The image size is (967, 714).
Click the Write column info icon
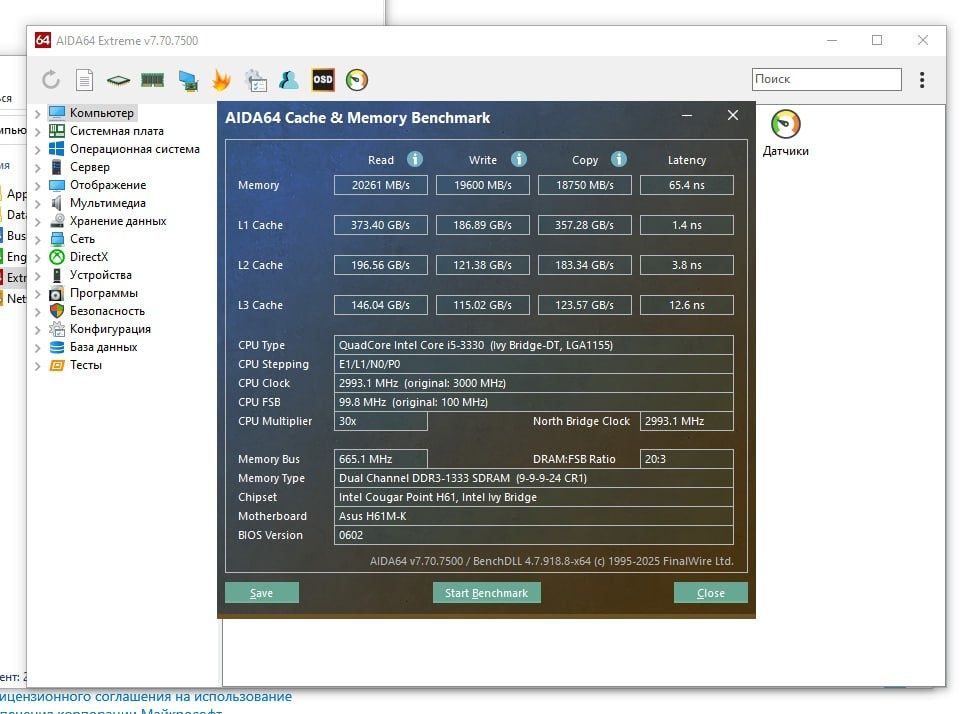(x=519, y=159)
